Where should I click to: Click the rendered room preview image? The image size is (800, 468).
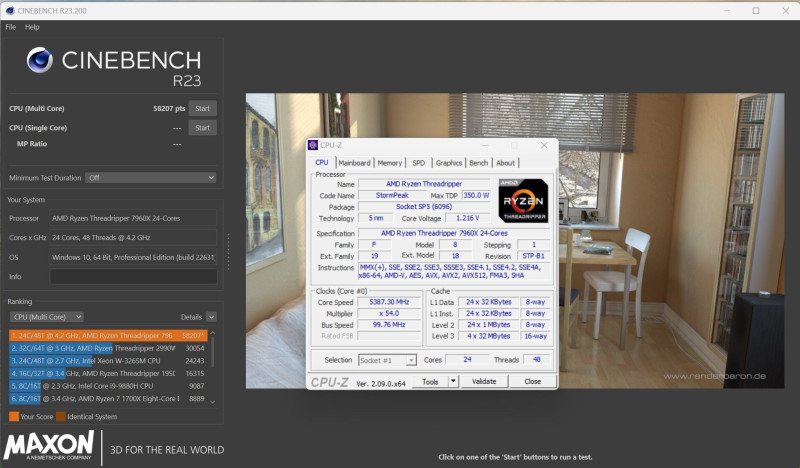point(515,240)
